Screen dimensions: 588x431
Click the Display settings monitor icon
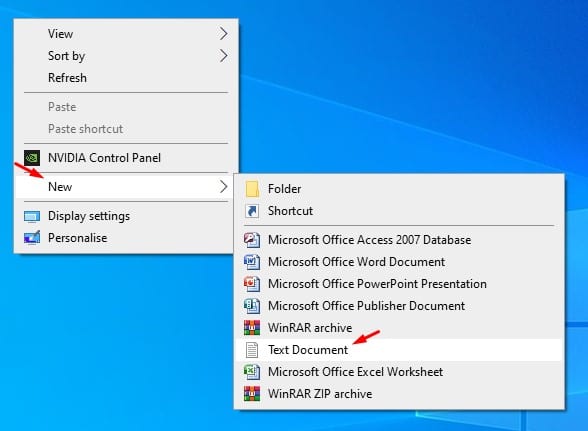pos(32,216)
